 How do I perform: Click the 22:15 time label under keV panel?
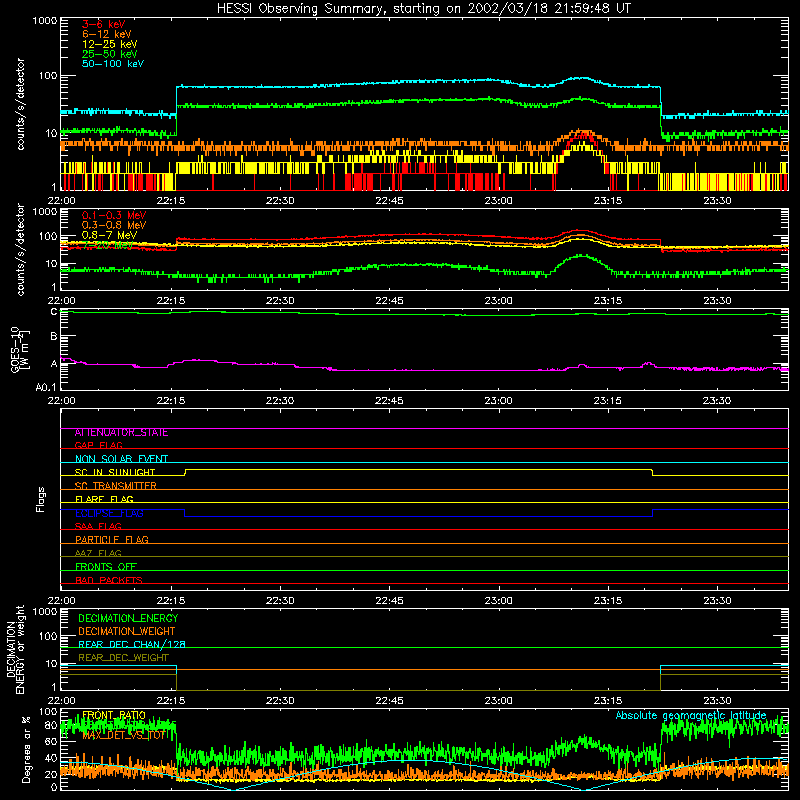click(x=171, y=201)
